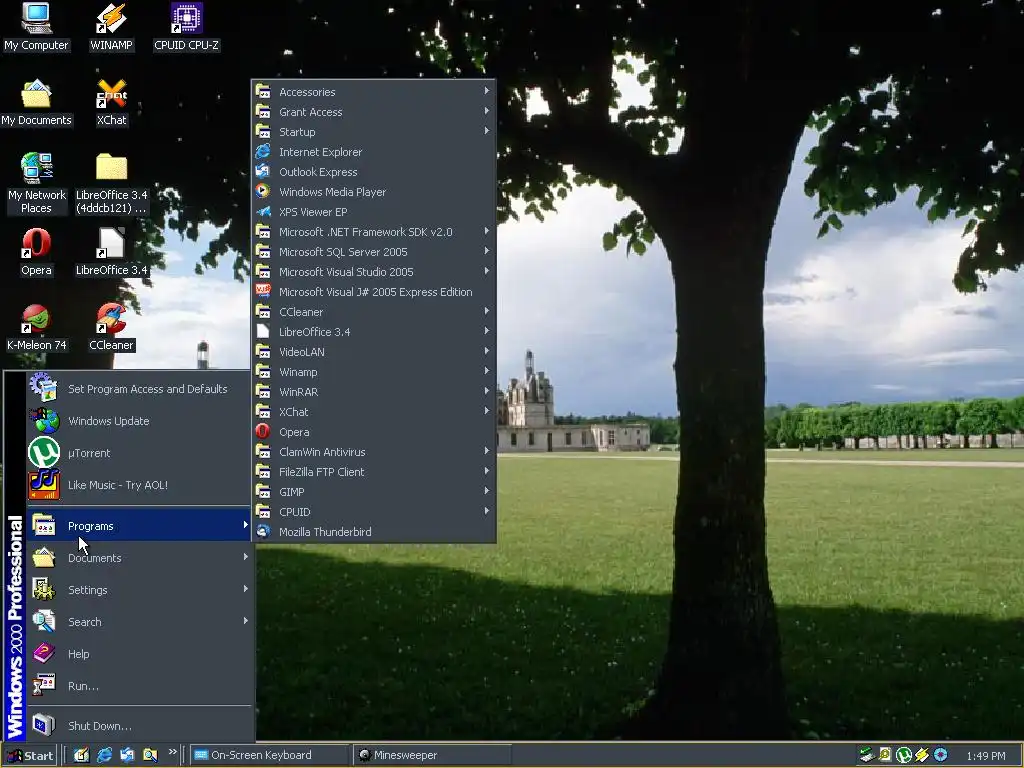
Task: Open My Documents desktop folder
Action: tap(36, 103)
